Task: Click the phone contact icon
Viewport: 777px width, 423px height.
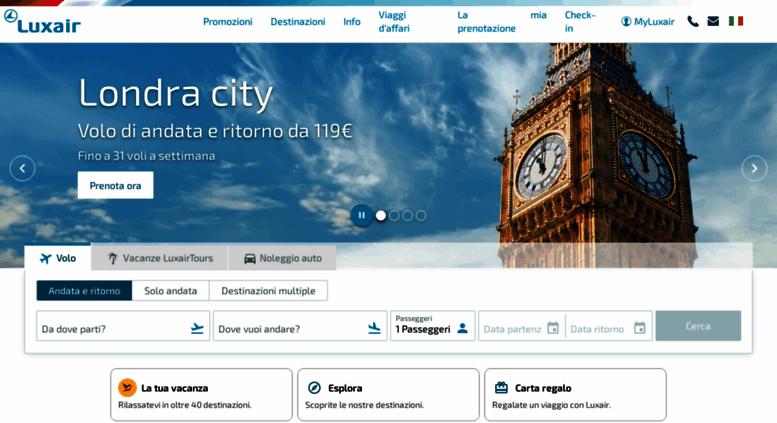Action: pos(693,21)
